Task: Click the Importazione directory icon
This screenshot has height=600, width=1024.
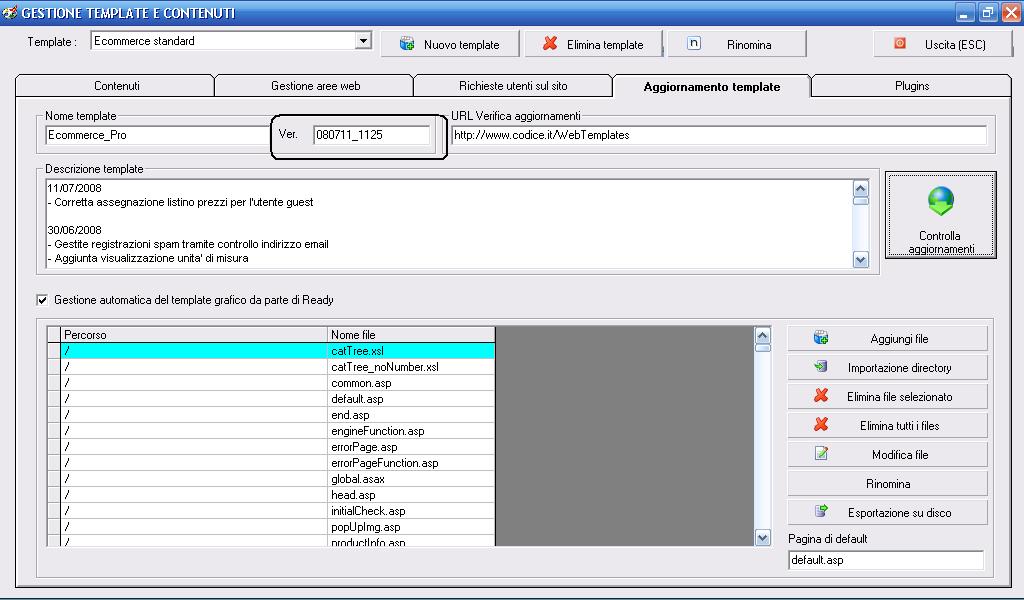Action: (821, 366)
